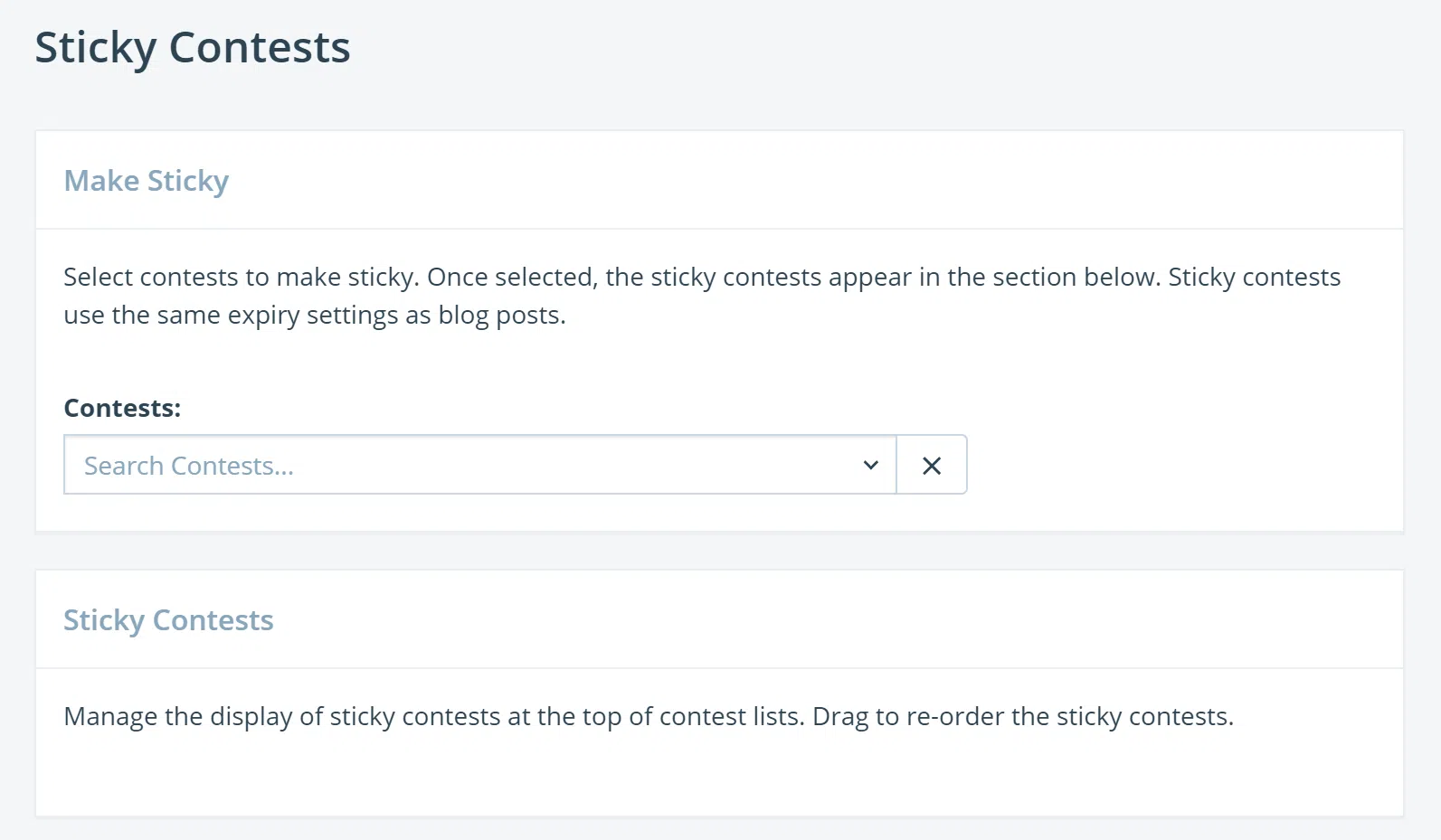Click the Make Sticky header bar's blank area
This screenshot has width=1441, height=840.
coord(814,181)
